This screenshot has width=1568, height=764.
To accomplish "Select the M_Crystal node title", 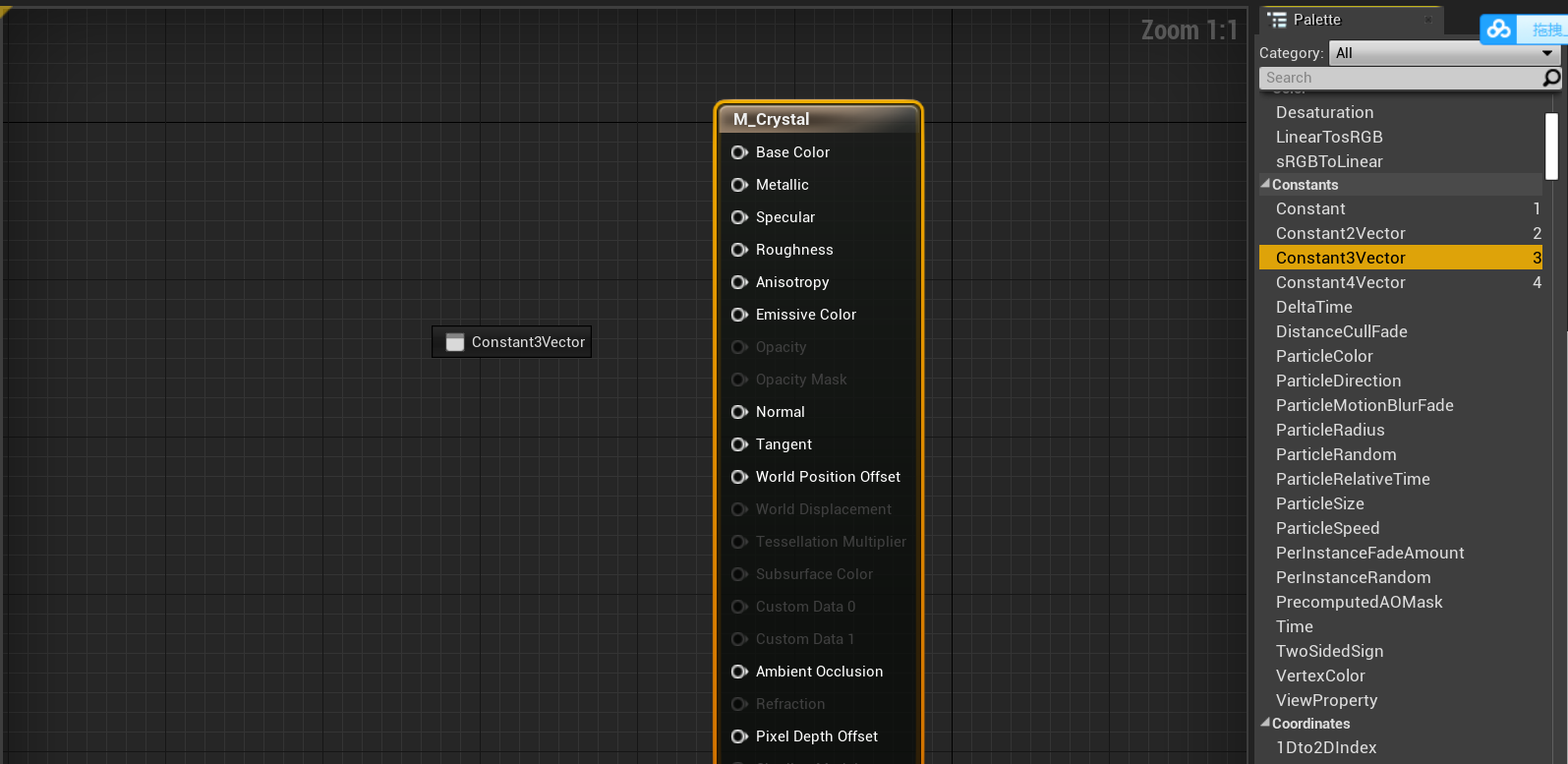I will tap(772, 119).
